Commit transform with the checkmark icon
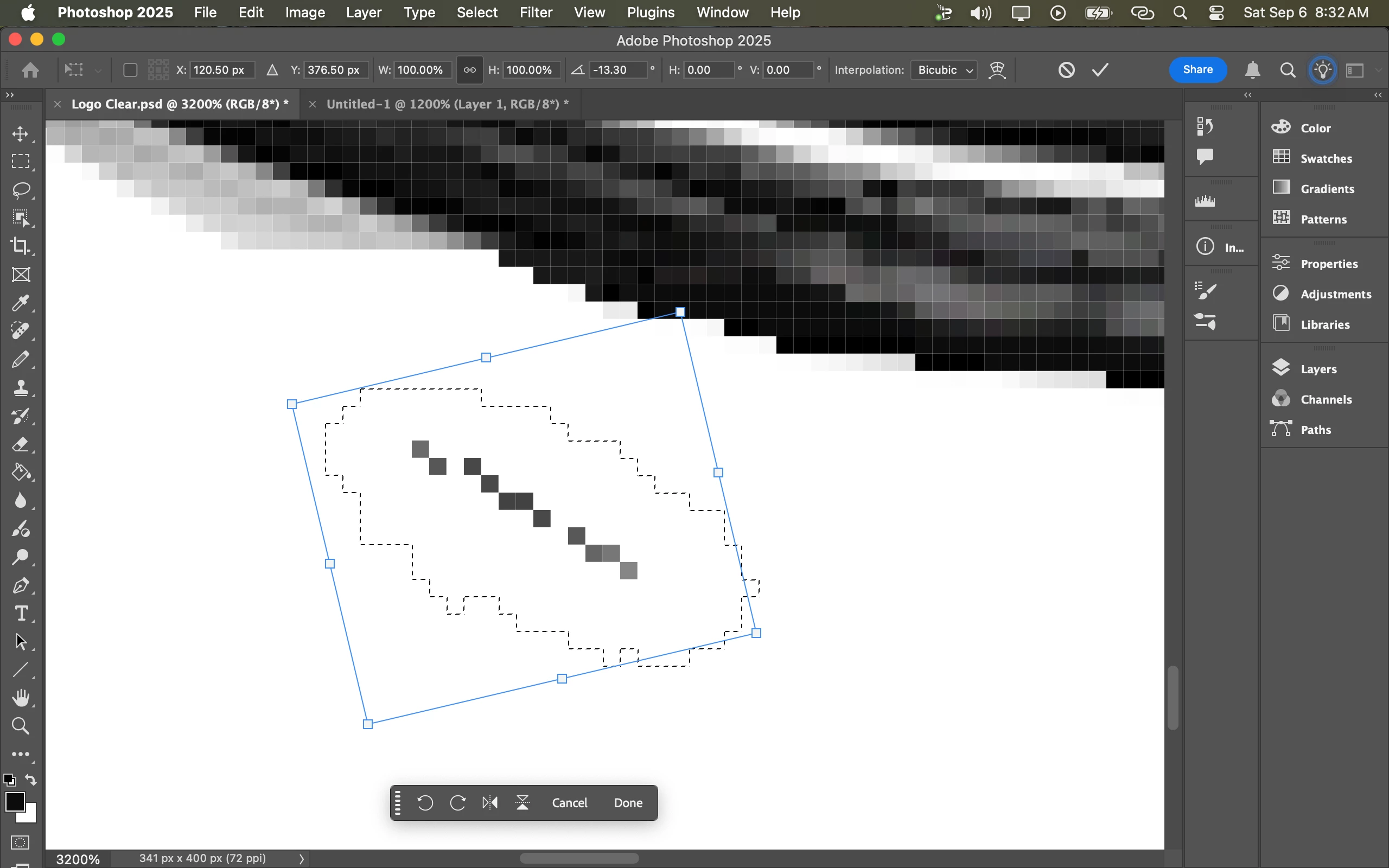The image size is (1389, 868). click(1100, 70)
